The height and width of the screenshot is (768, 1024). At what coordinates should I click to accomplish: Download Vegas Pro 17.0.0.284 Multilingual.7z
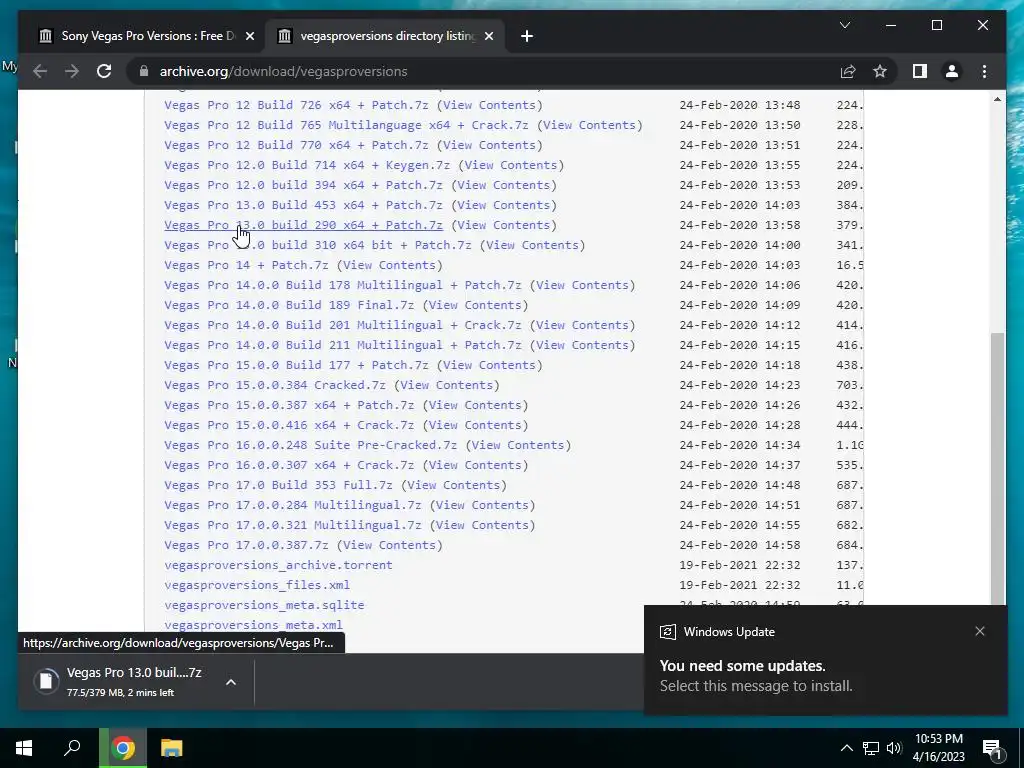(x=293, y=505)
